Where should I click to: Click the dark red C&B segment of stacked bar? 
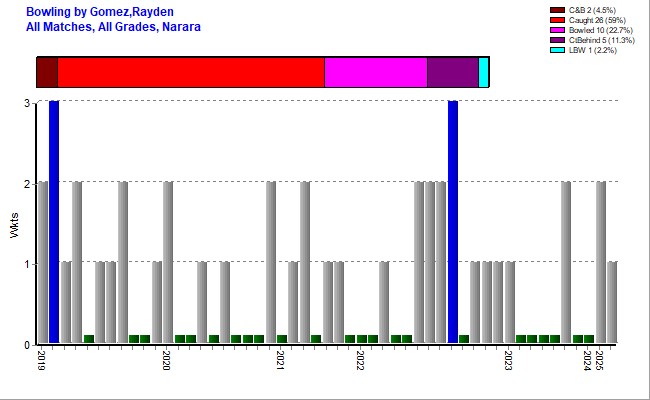[47, 72]
